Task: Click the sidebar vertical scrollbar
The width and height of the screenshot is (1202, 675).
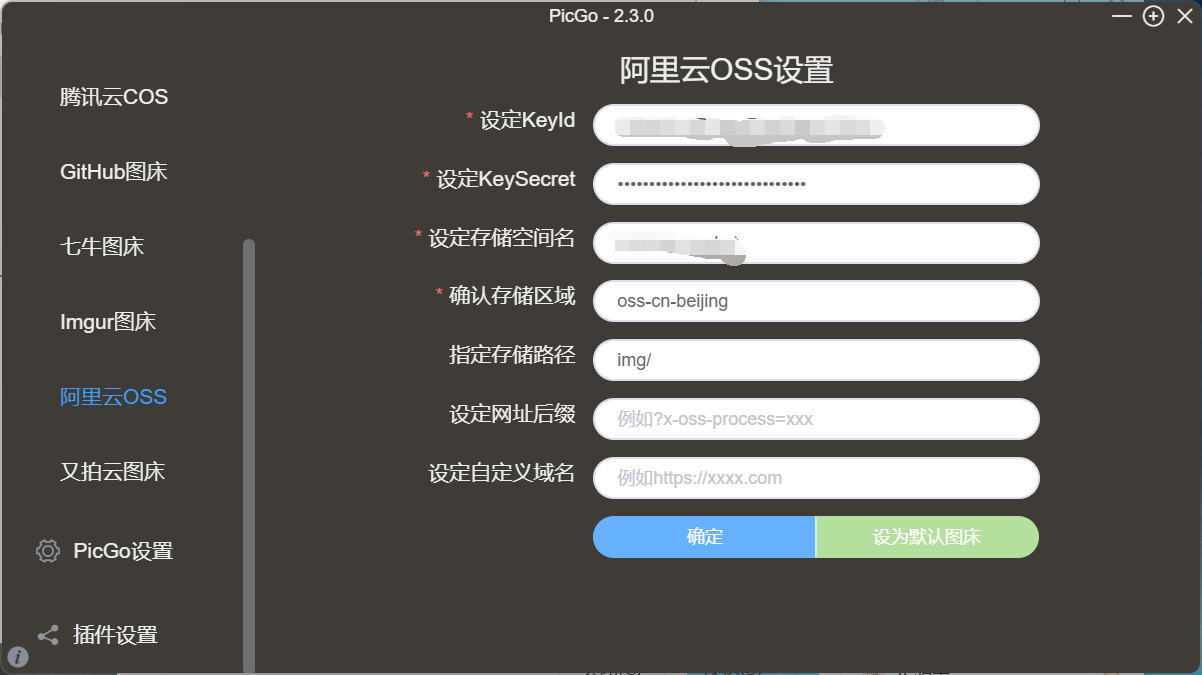Action: [249, 455]
